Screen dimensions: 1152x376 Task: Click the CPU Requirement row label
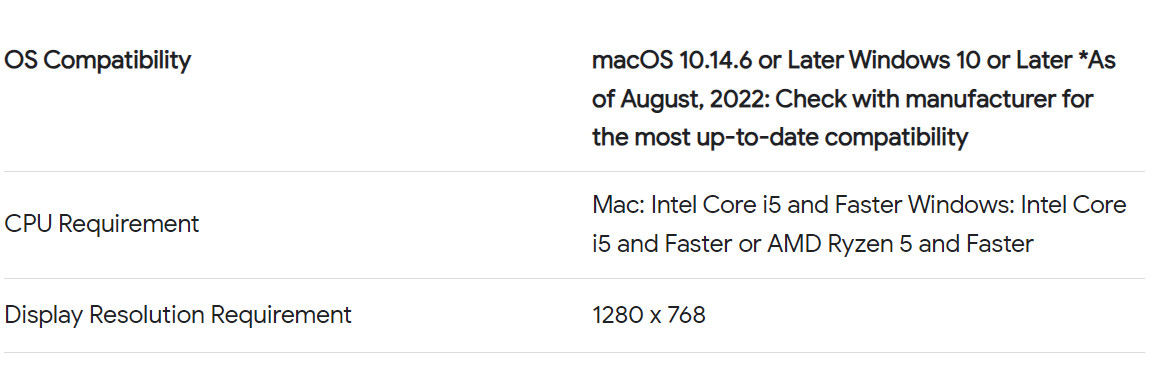point(101,224)
